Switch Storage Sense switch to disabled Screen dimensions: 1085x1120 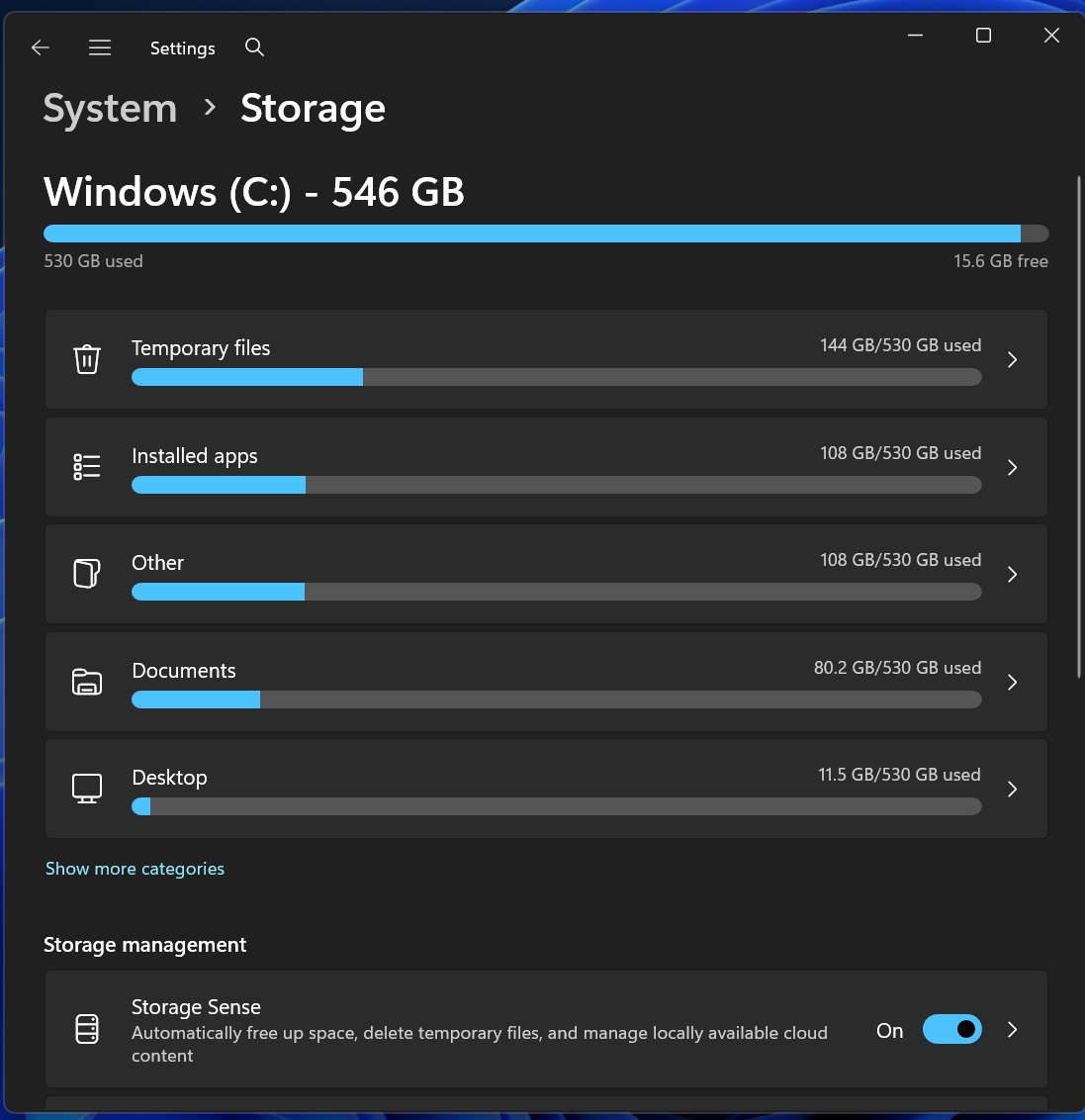(951, 1029)
